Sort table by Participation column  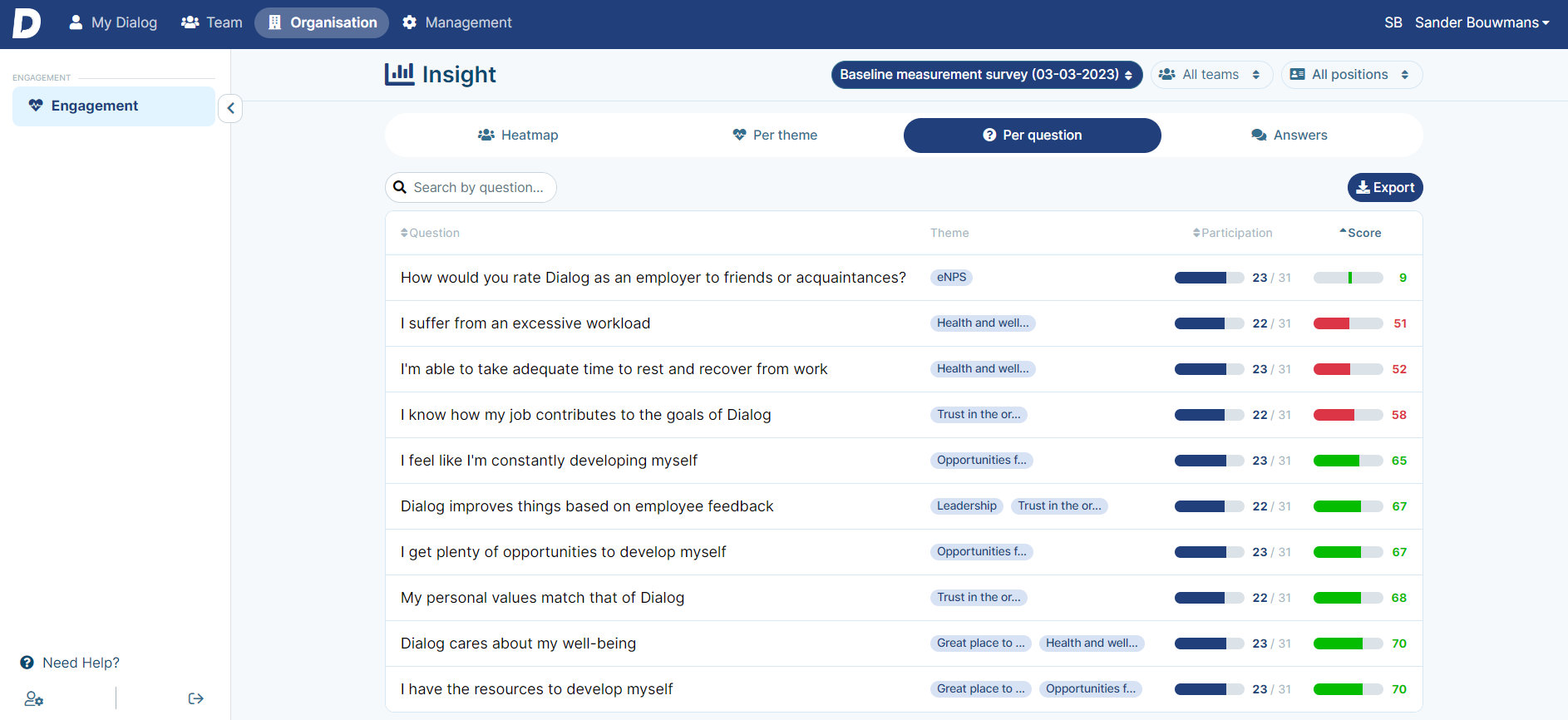tap(1232, 233)
